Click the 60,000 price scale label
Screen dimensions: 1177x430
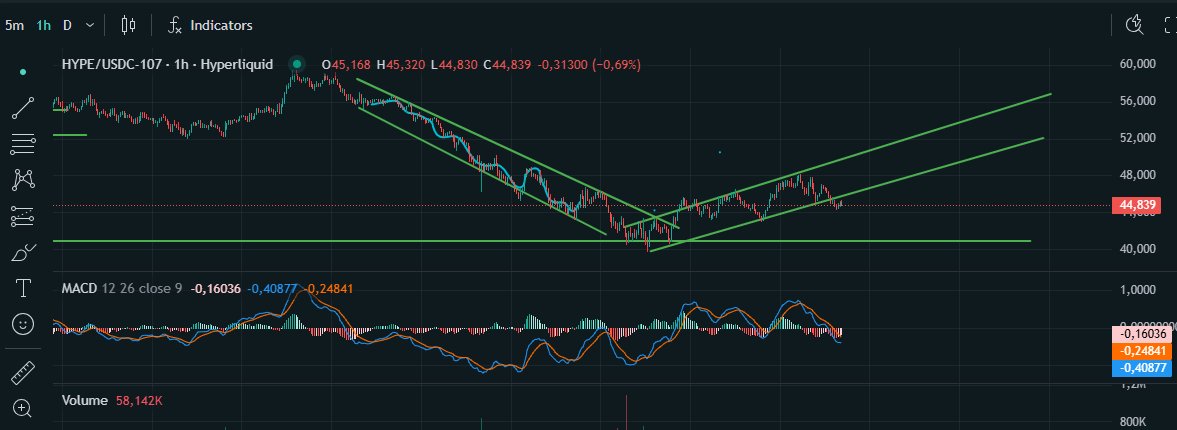point(1136,65)
